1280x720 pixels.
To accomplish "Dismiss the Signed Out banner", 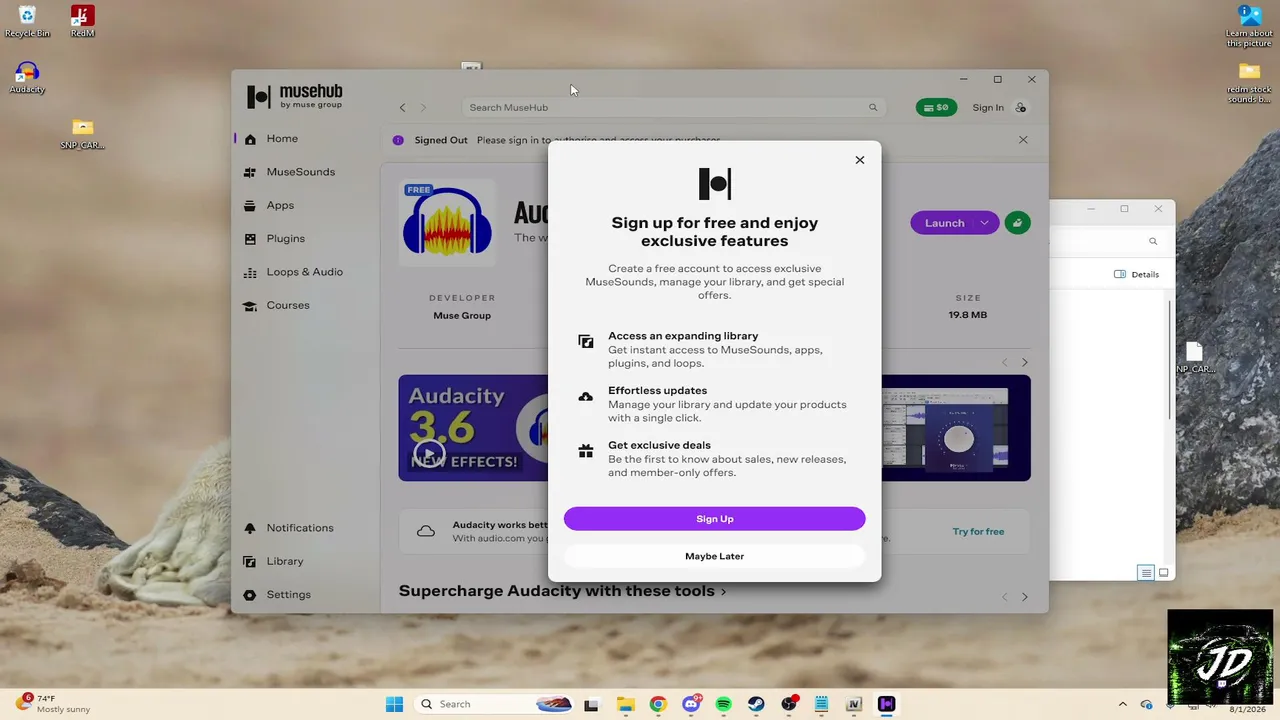I will [x=1023, y=140].
